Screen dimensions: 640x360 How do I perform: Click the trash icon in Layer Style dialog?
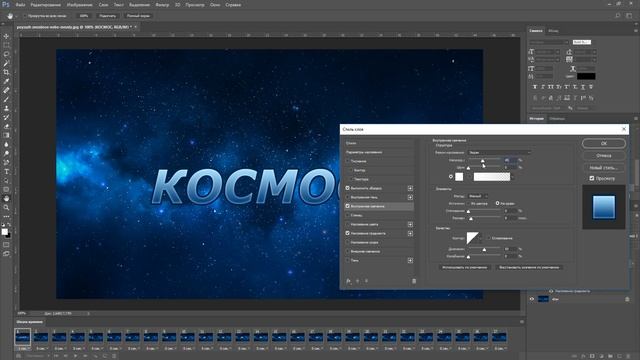[x=414, y=281]
